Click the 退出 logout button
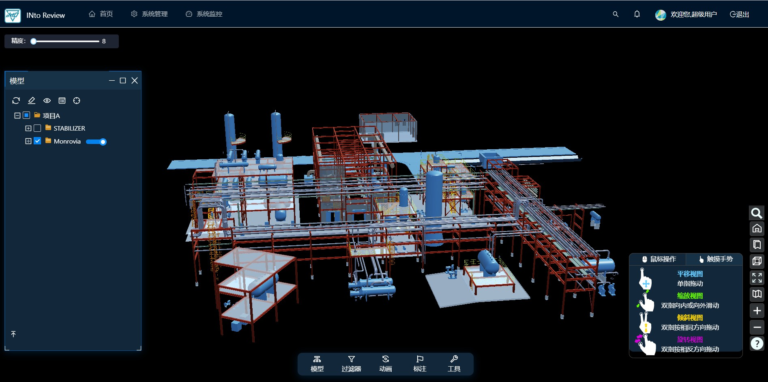The height and width of the screenshot is (382, 768). (x=740, y=15)
